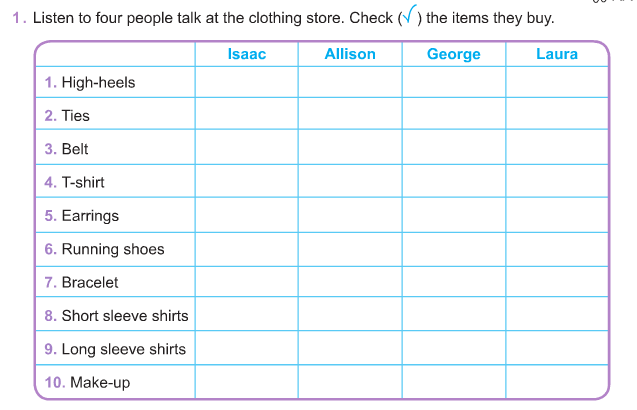The height and width of the screenshot is (410, 637).
Task: Click the Running shoes row label
Action: coord(112,249)
